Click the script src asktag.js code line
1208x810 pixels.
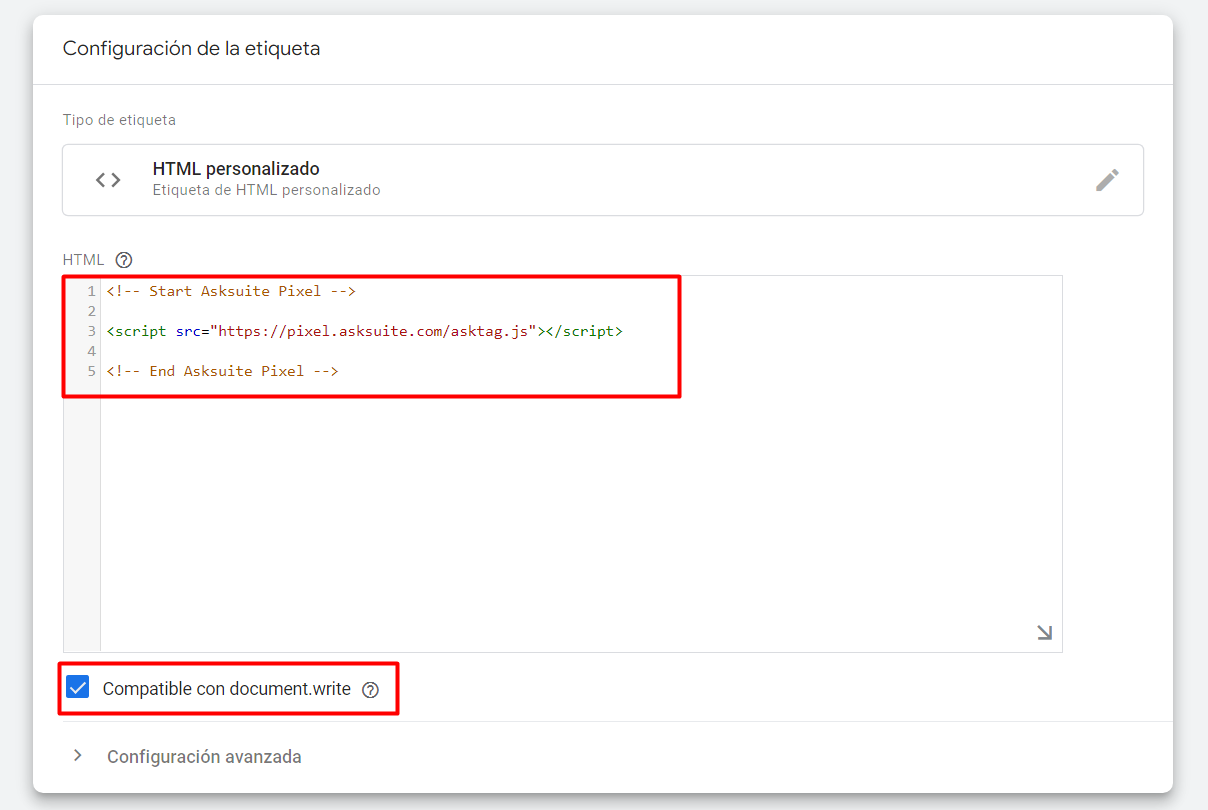(x=364, y=331)
